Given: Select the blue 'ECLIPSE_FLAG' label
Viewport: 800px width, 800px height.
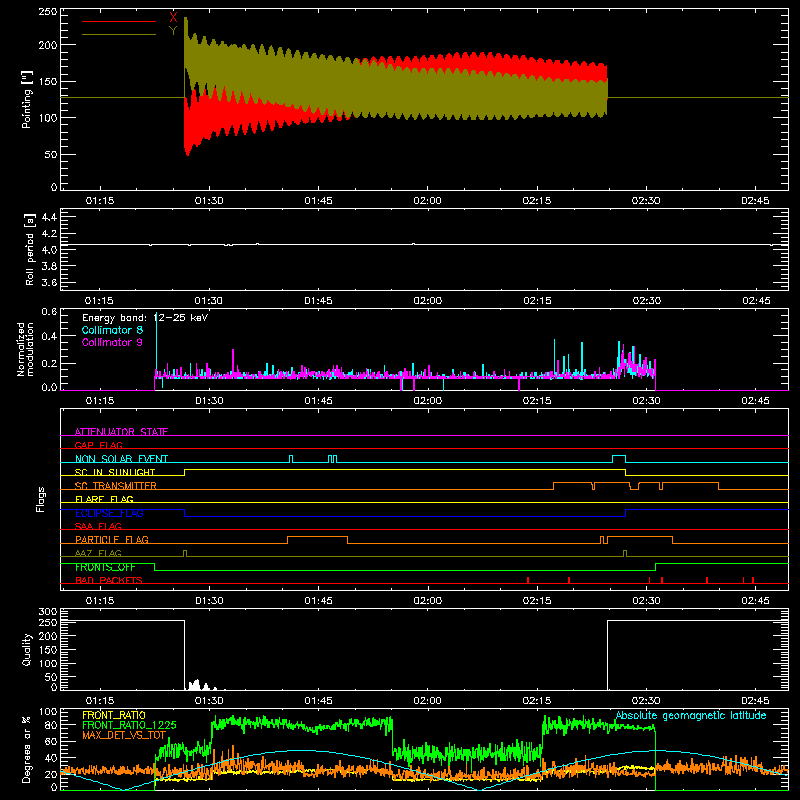Looking at the screenshot, I should 109,513.
